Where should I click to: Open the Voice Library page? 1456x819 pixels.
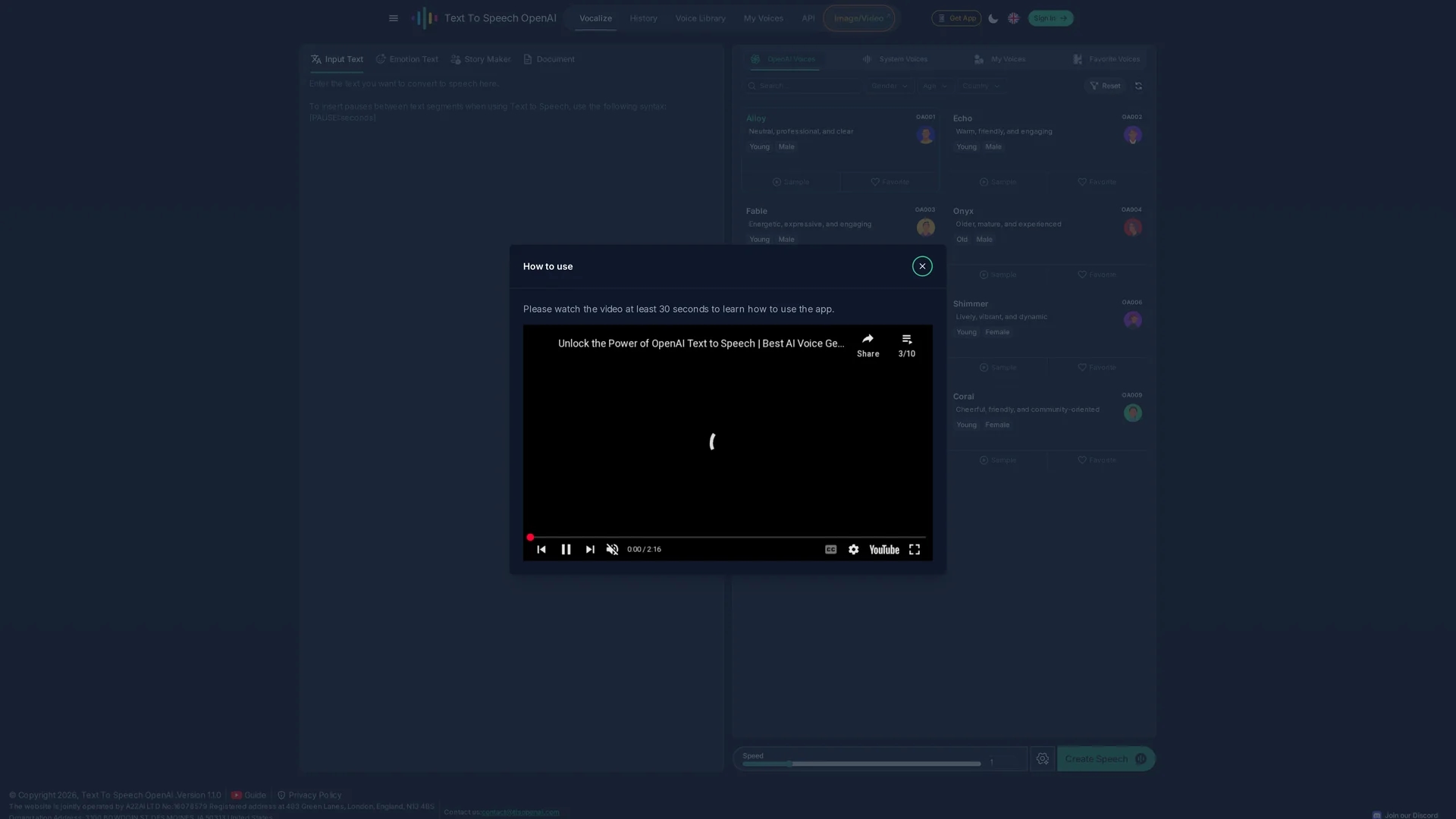tap(700, 18)
